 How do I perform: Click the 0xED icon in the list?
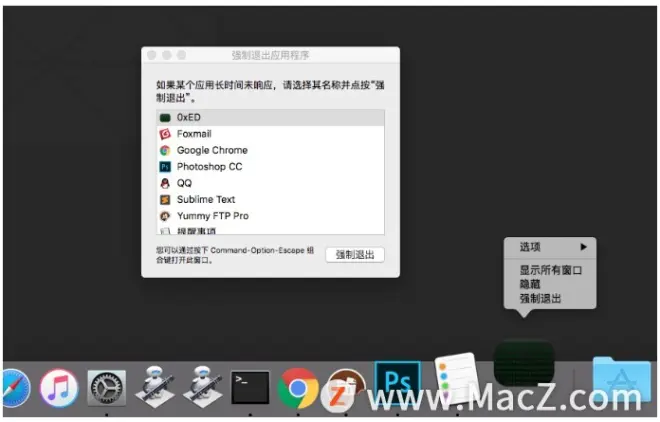pyautogui.click(x=165, y=118)
